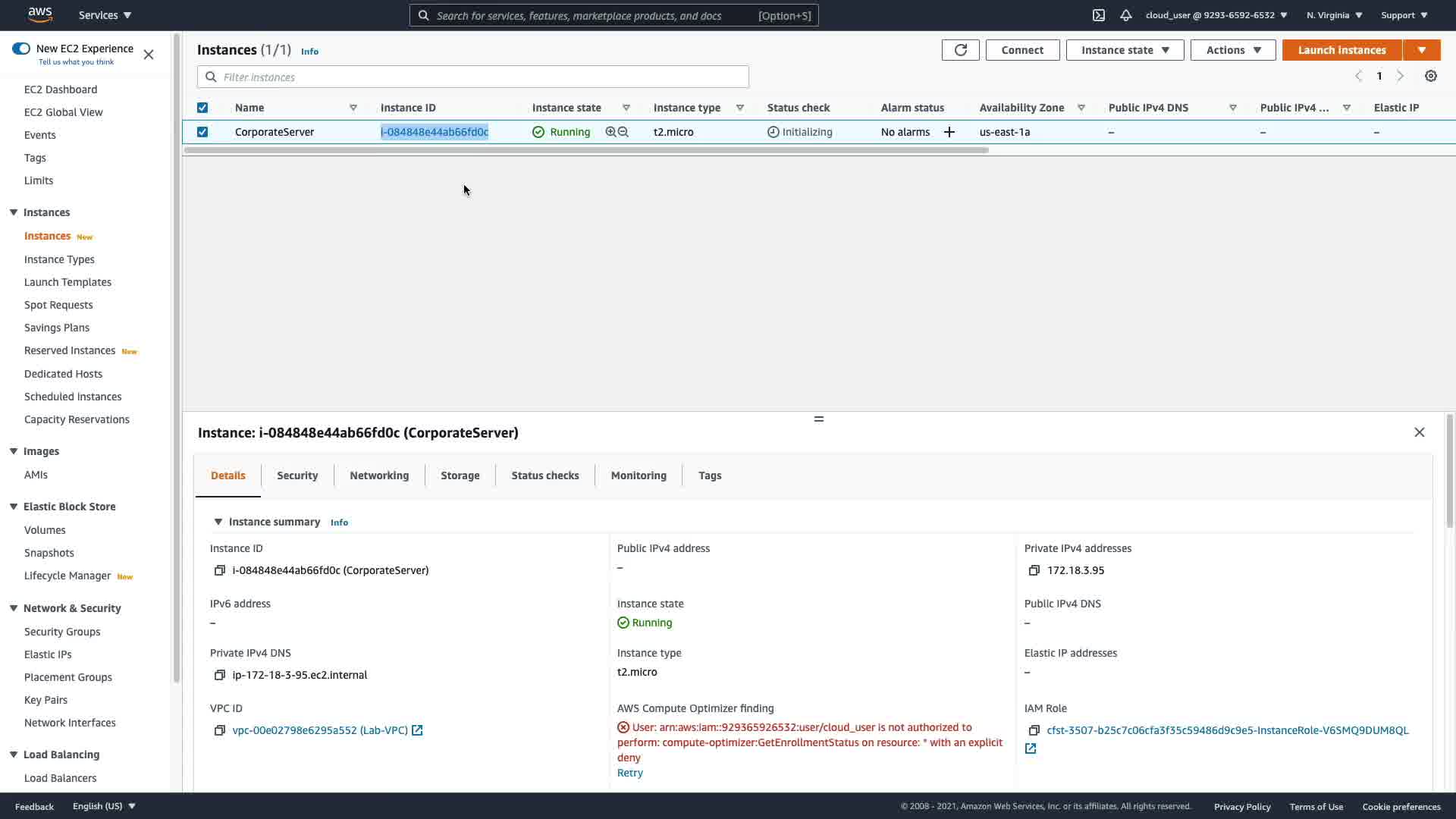
Task: Open the Status checks tab
Action: pos(544,475)
